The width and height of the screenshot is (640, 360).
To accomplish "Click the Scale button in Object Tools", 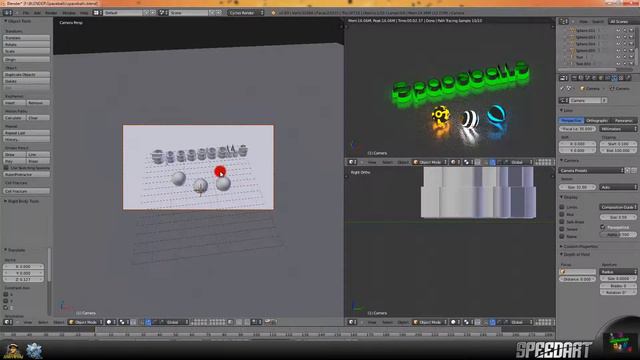I will pyautogui.click(x=27, y=51).
